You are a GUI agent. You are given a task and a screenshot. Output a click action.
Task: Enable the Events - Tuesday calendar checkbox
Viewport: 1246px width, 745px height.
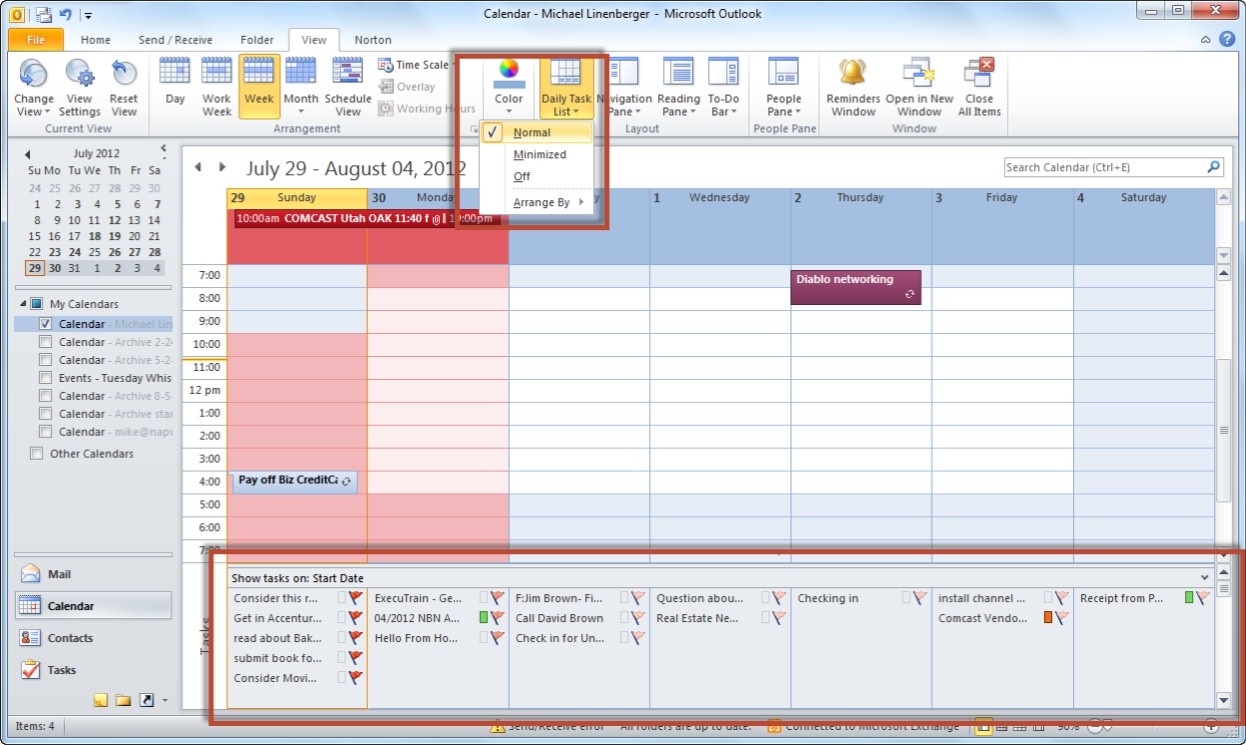pos(45,377)
